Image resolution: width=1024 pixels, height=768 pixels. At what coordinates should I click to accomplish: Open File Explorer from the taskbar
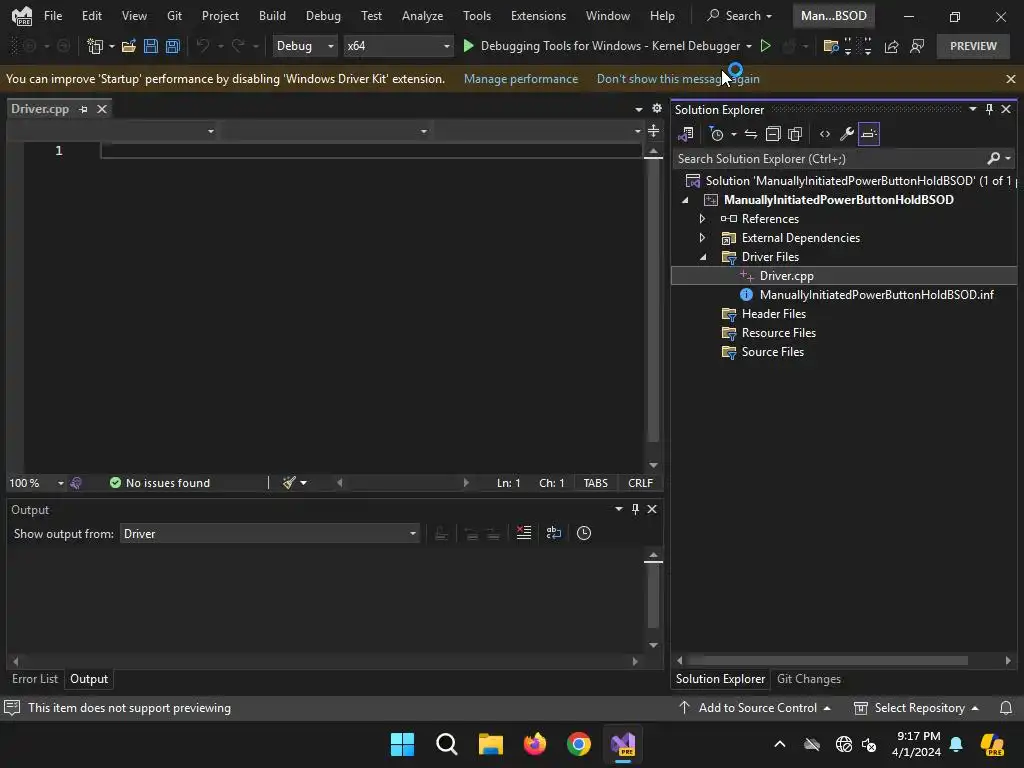pos(490,744)
